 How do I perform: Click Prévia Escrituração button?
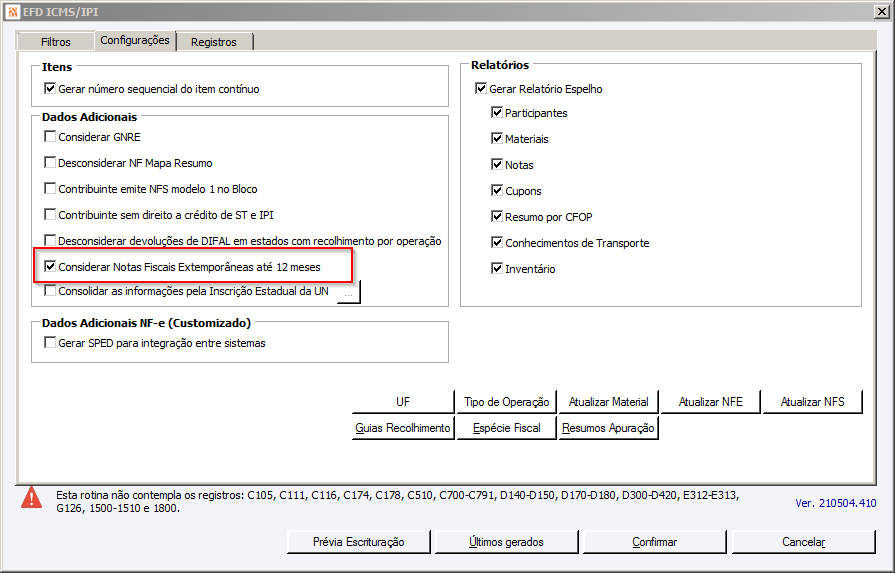click(358, 542)
